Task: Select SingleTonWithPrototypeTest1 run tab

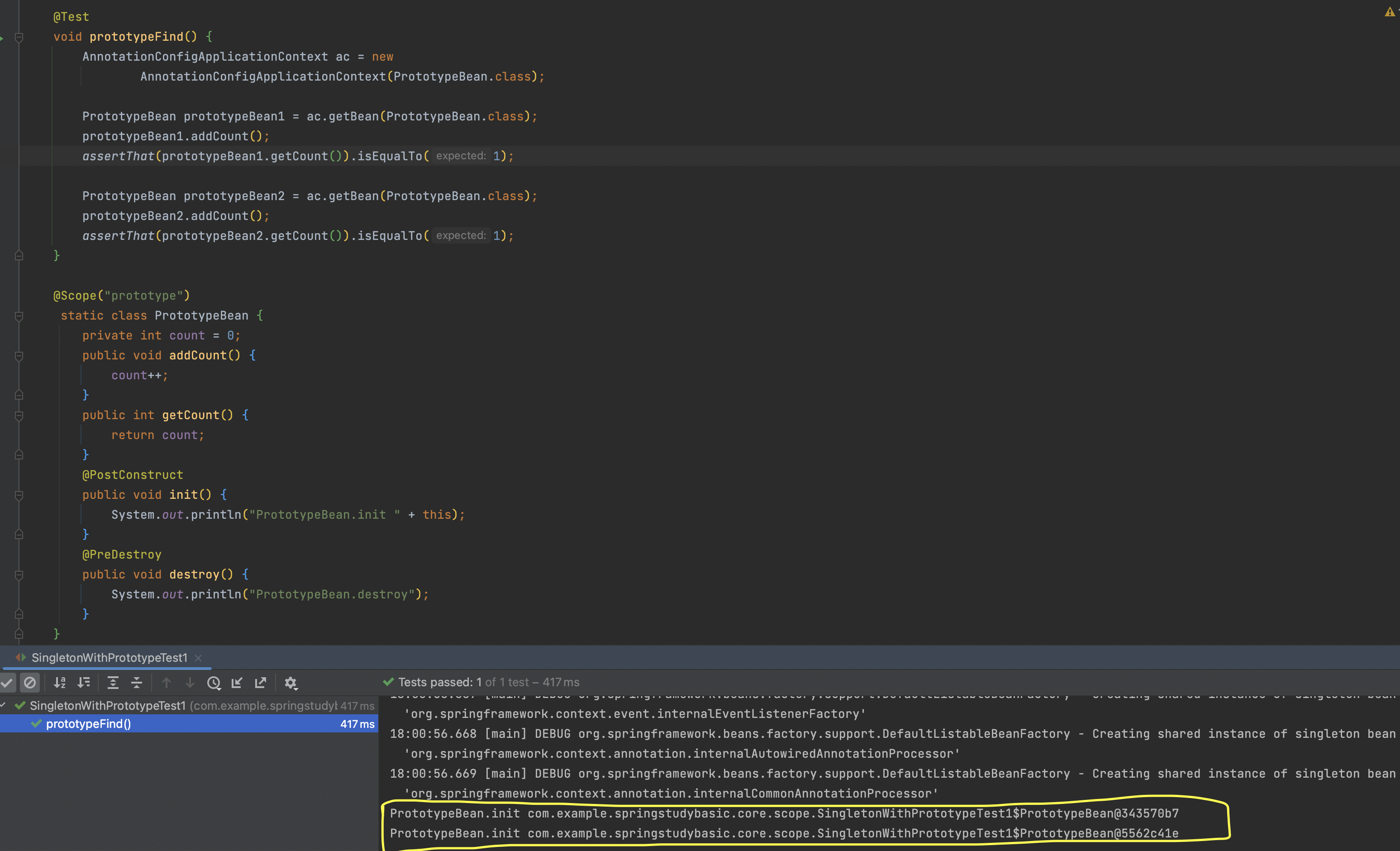Action: pos(109,658)
